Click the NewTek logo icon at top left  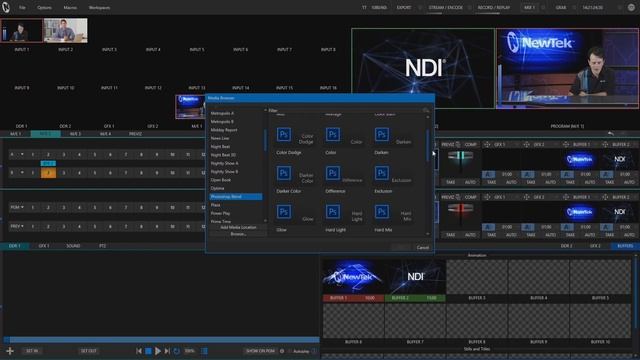(6, 7)
